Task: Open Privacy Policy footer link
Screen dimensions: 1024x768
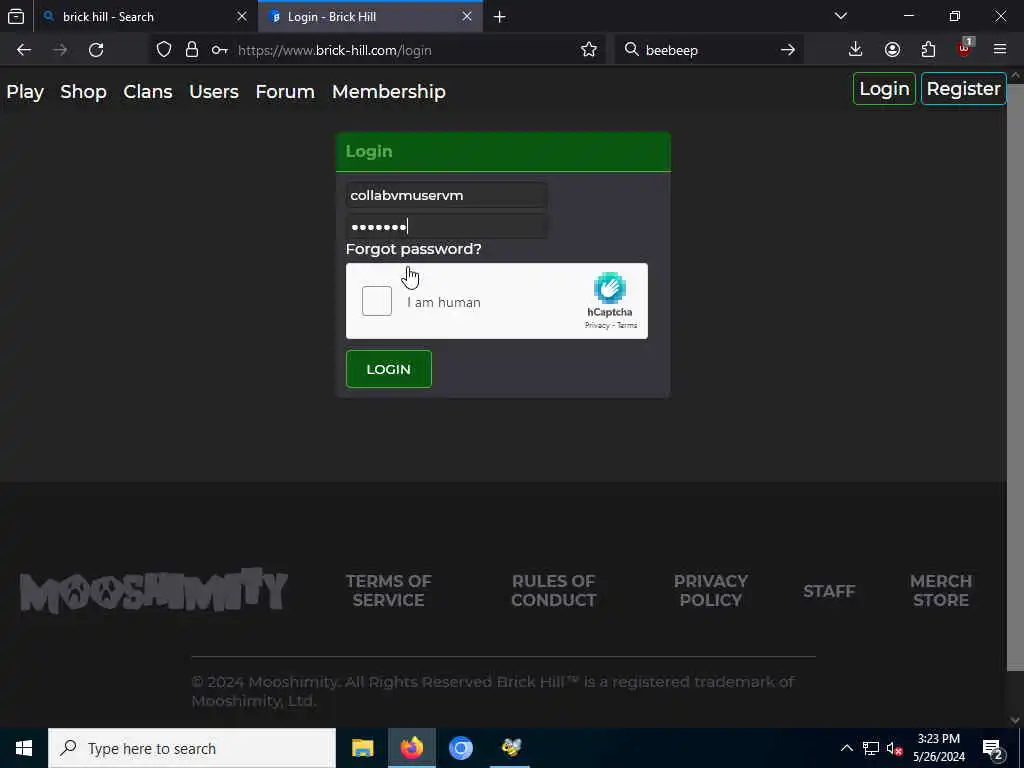Action: [711, 590]
